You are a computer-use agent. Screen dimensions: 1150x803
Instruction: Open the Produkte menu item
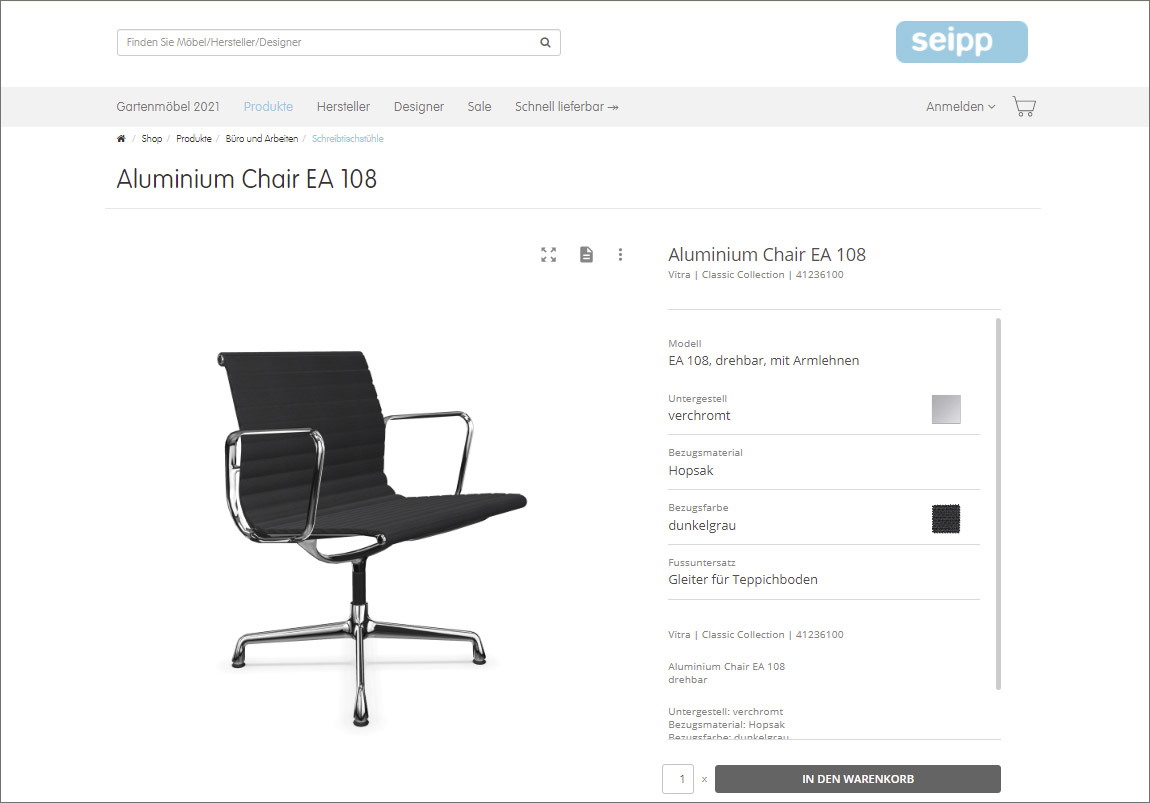click(268, 107)
